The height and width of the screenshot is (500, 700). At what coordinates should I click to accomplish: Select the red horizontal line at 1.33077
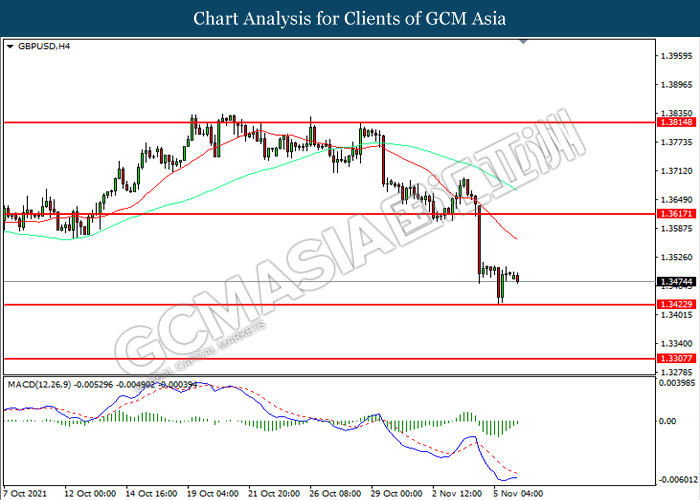(329, 358)
